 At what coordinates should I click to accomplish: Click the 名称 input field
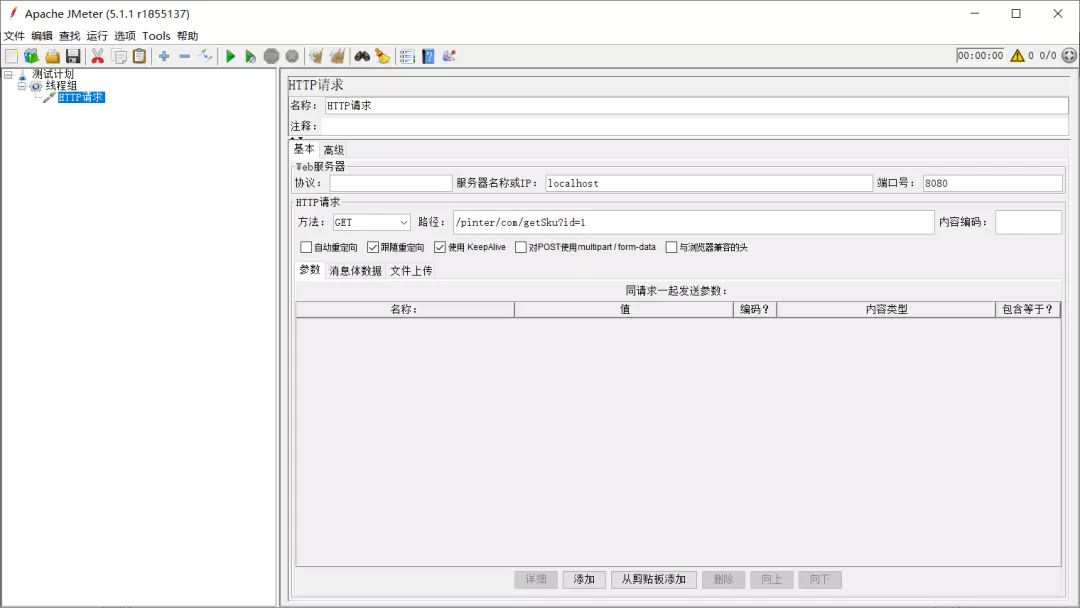click(x=696, y=105)
